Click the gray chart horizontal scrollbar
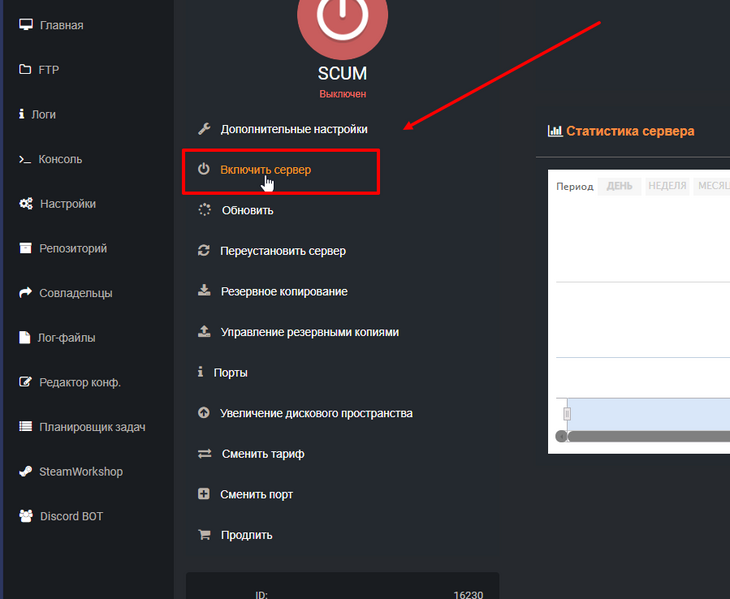This screenshot has height=599, width=730. coord(645,437)
